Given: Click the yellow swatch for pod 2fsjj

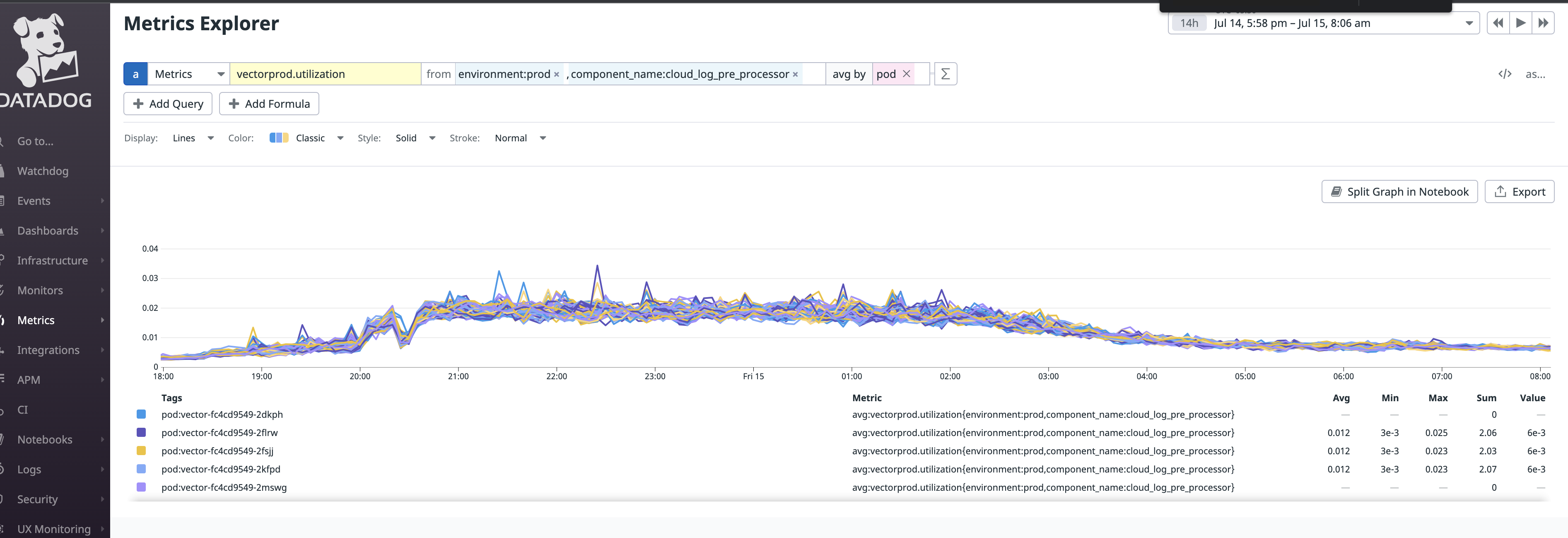Looking at the screenshot, I should tap(141, 451).
